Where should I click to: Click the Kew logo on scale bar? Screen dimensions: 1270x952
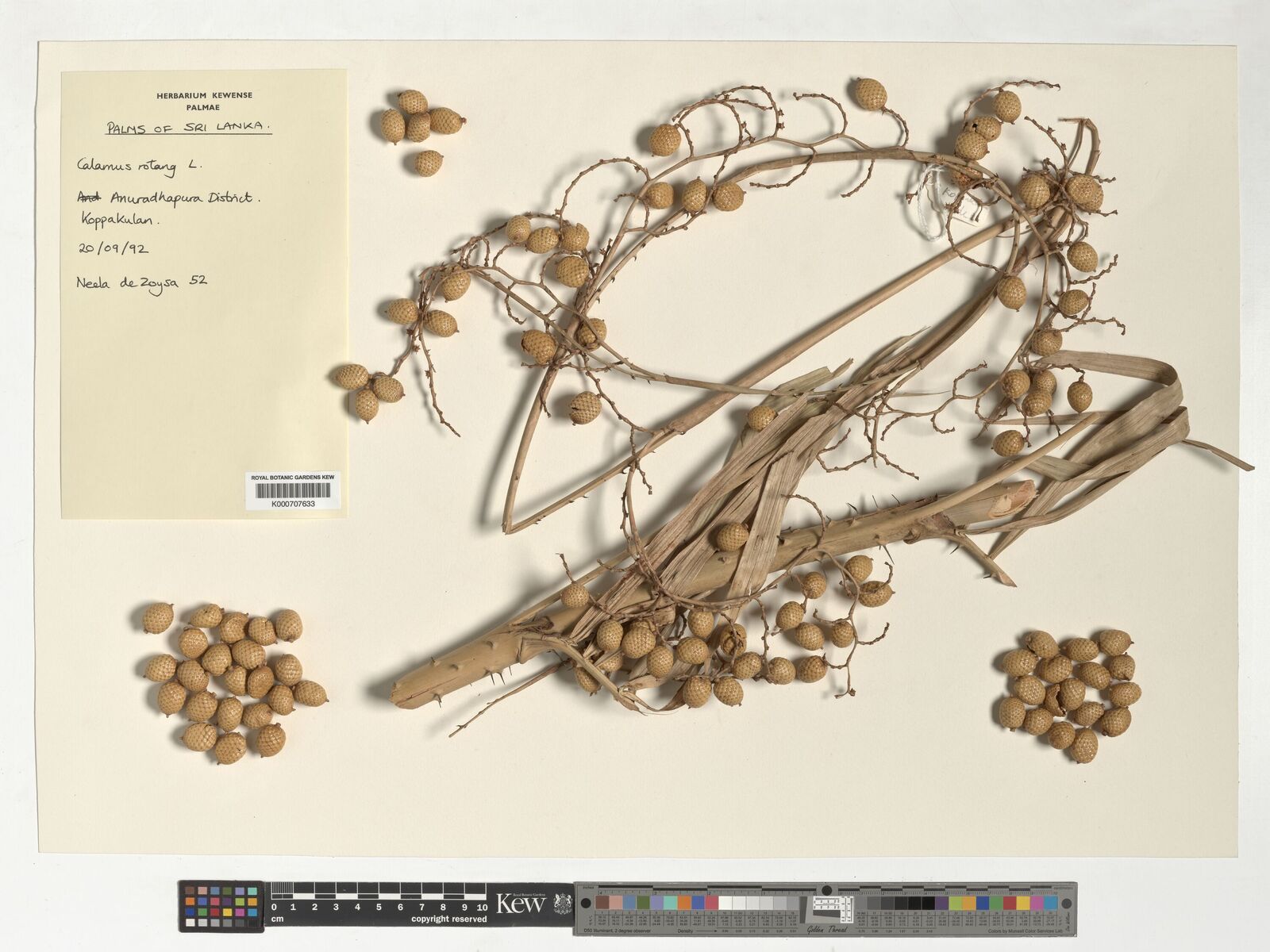point(520,904)
